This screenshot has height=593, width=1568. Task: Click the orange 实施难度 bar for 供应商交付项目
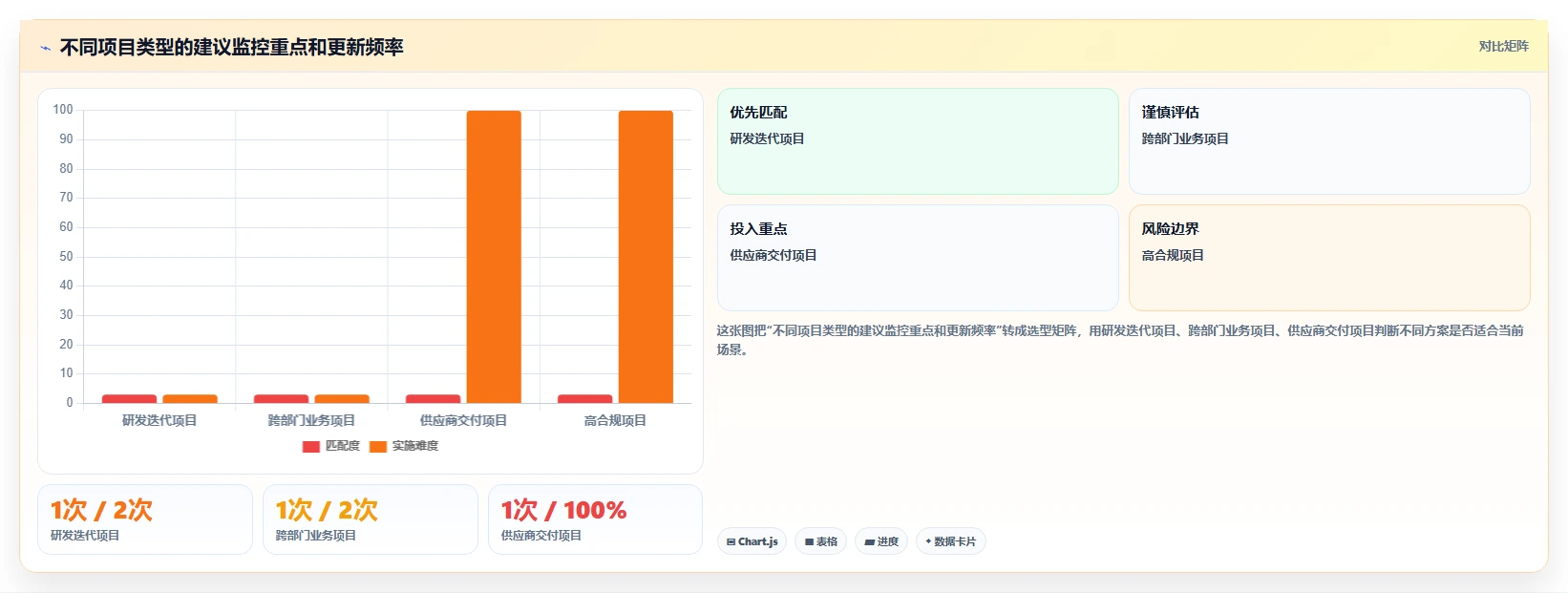point(494,257)
